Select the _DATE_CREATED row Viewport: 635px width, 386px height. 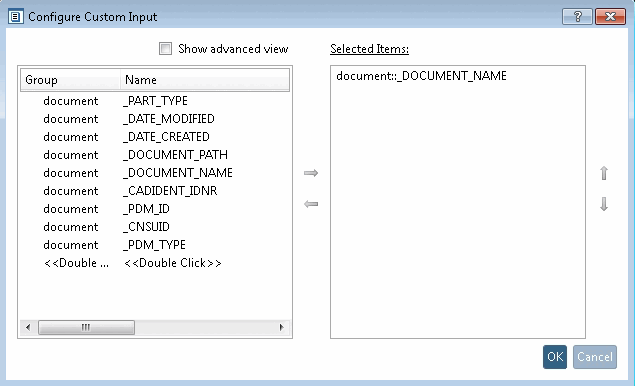coord(155,137)
